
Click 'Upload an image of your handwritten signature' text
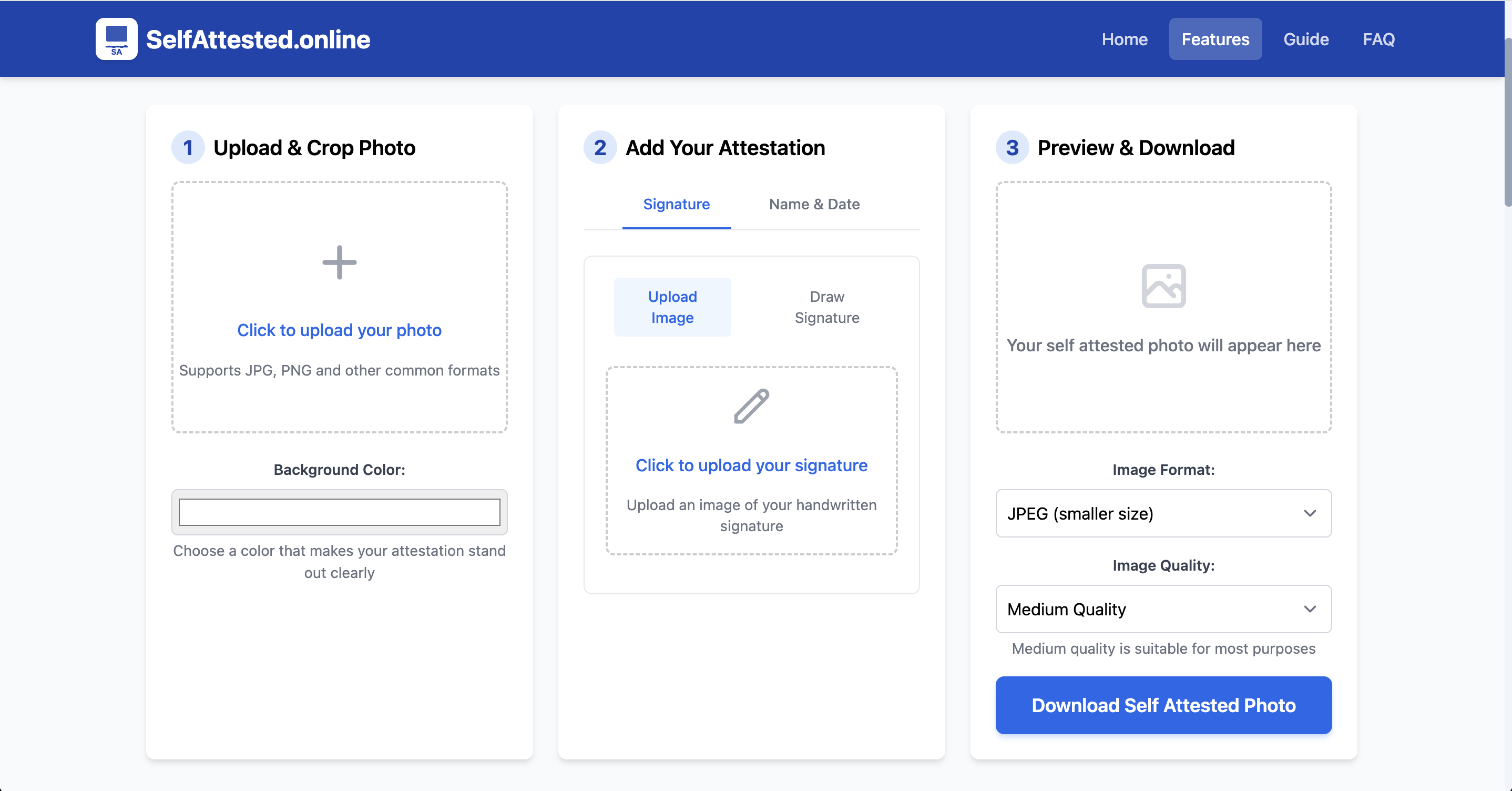(751, 515)
